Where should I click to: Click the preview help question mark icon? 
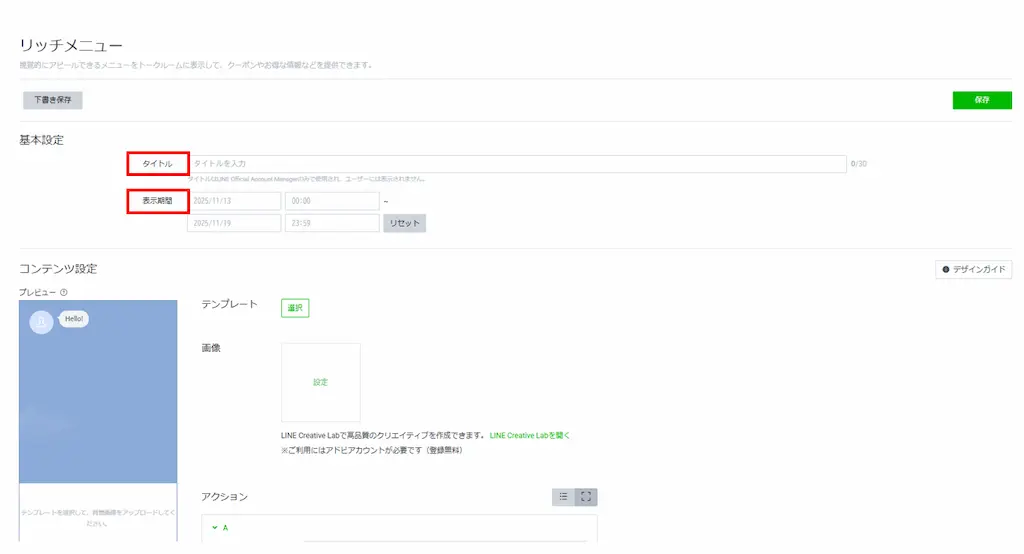pyautogui.click(x=64, y=292)
